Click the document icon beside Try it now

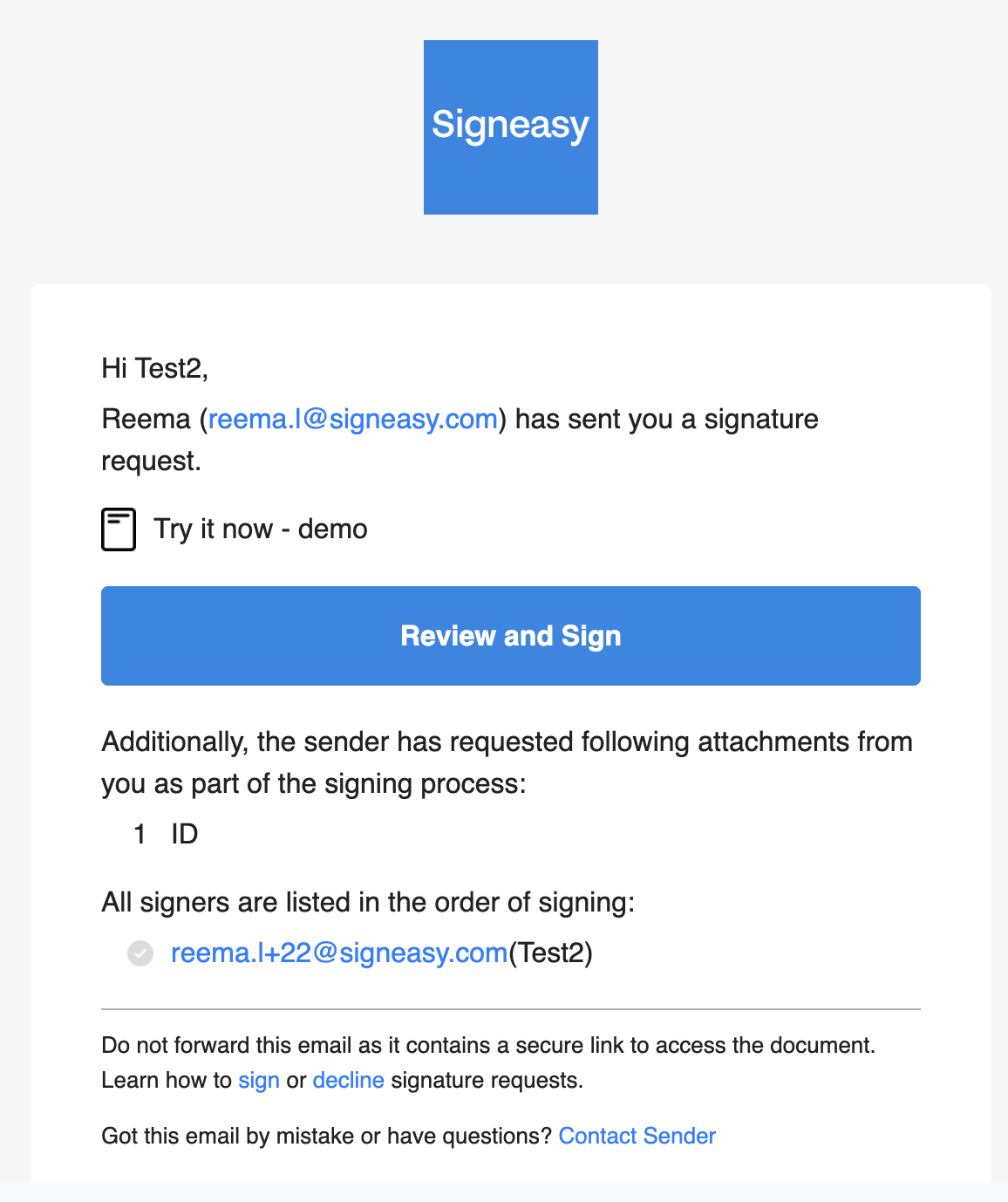pyautogui.click(x=119, y=529)
